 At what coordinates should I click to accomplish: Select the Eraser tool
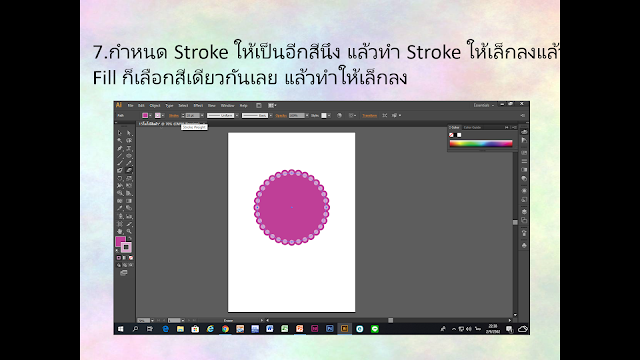coord(129,170)
